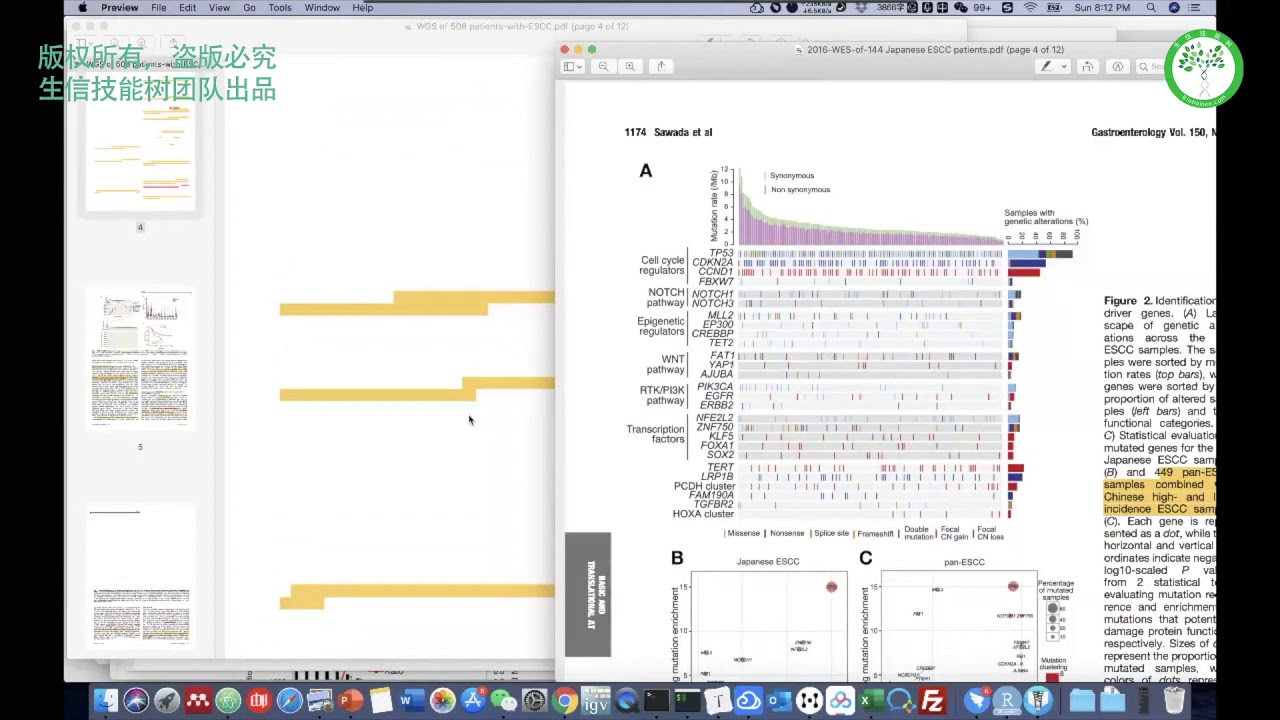Open Spotlight search in the menu bar

pos(1151,8)
